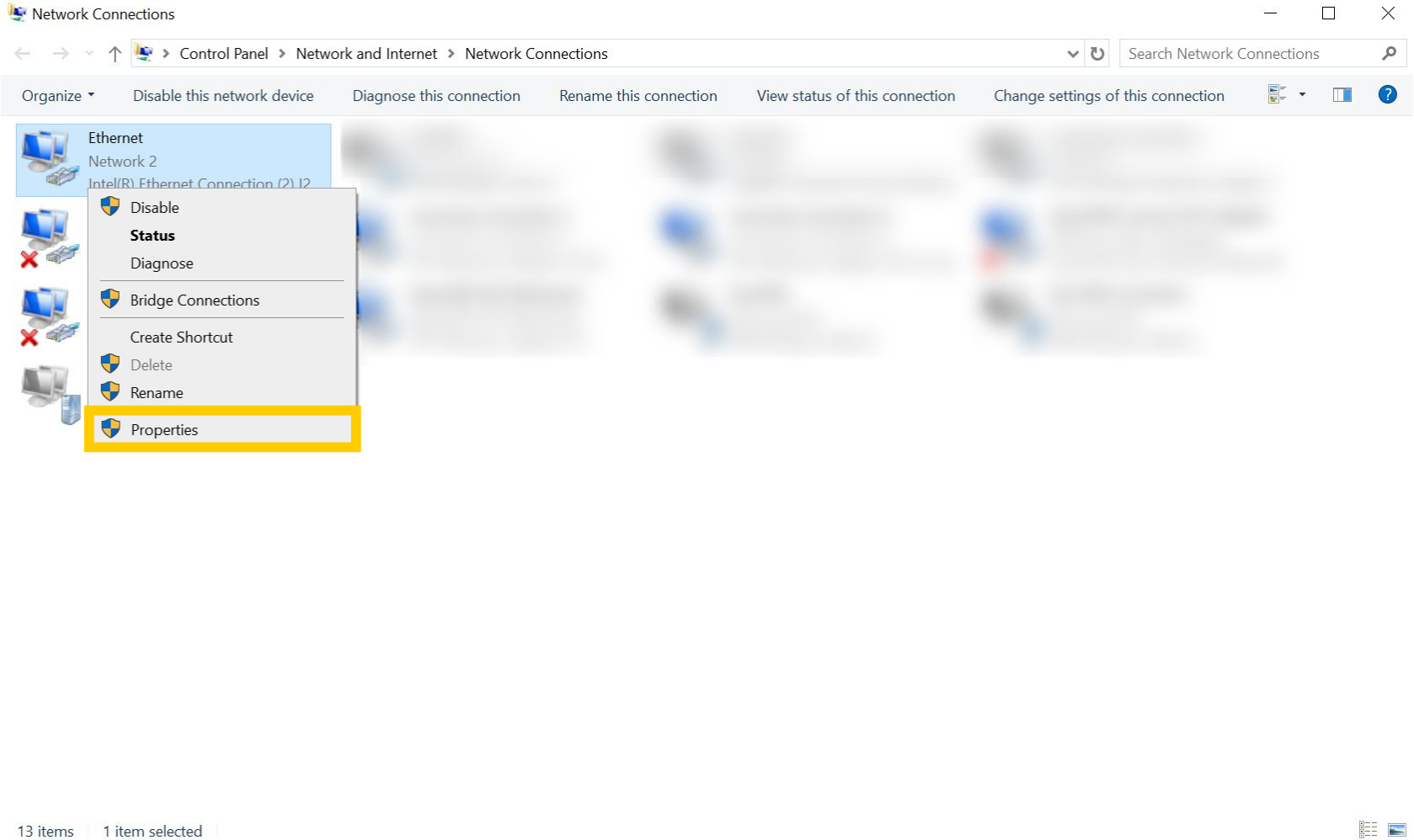This screenshot has height=840, width=1414.
Task: Refresh the Network Connections view
Action: 1097,54
